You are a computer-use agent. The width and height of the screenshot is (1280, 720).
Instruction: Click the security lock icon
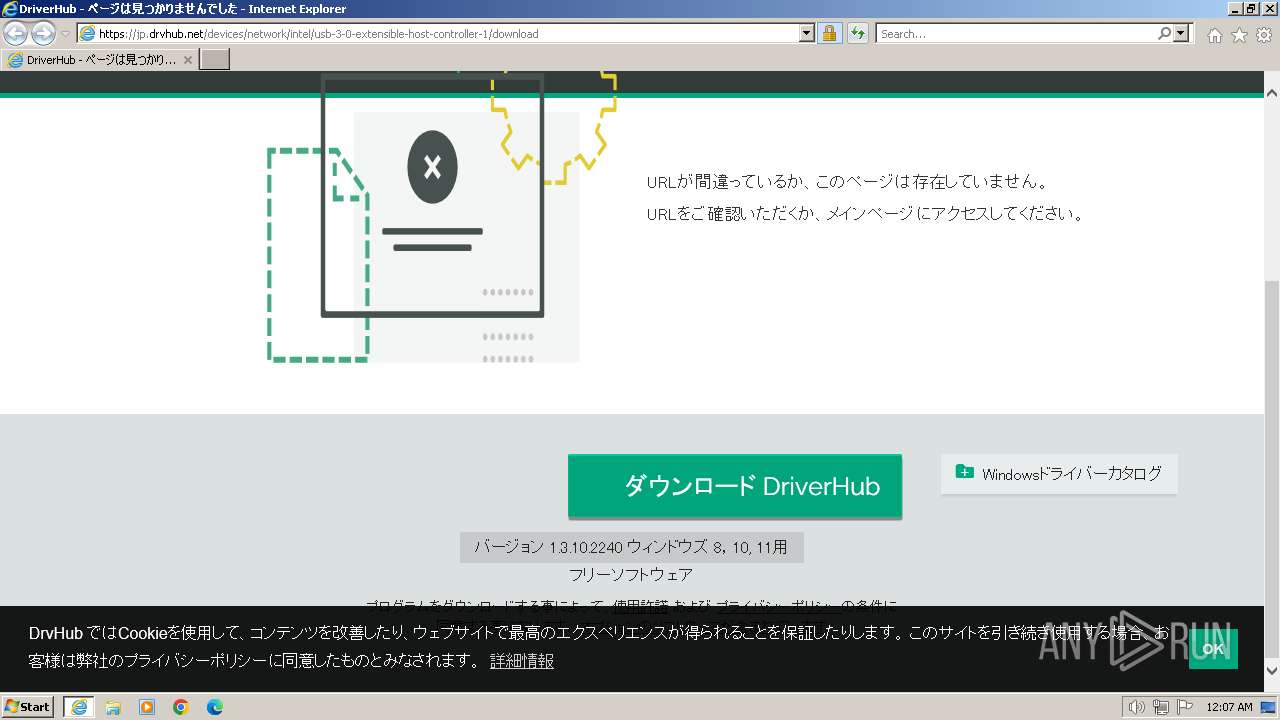click(x=829, y=33)
